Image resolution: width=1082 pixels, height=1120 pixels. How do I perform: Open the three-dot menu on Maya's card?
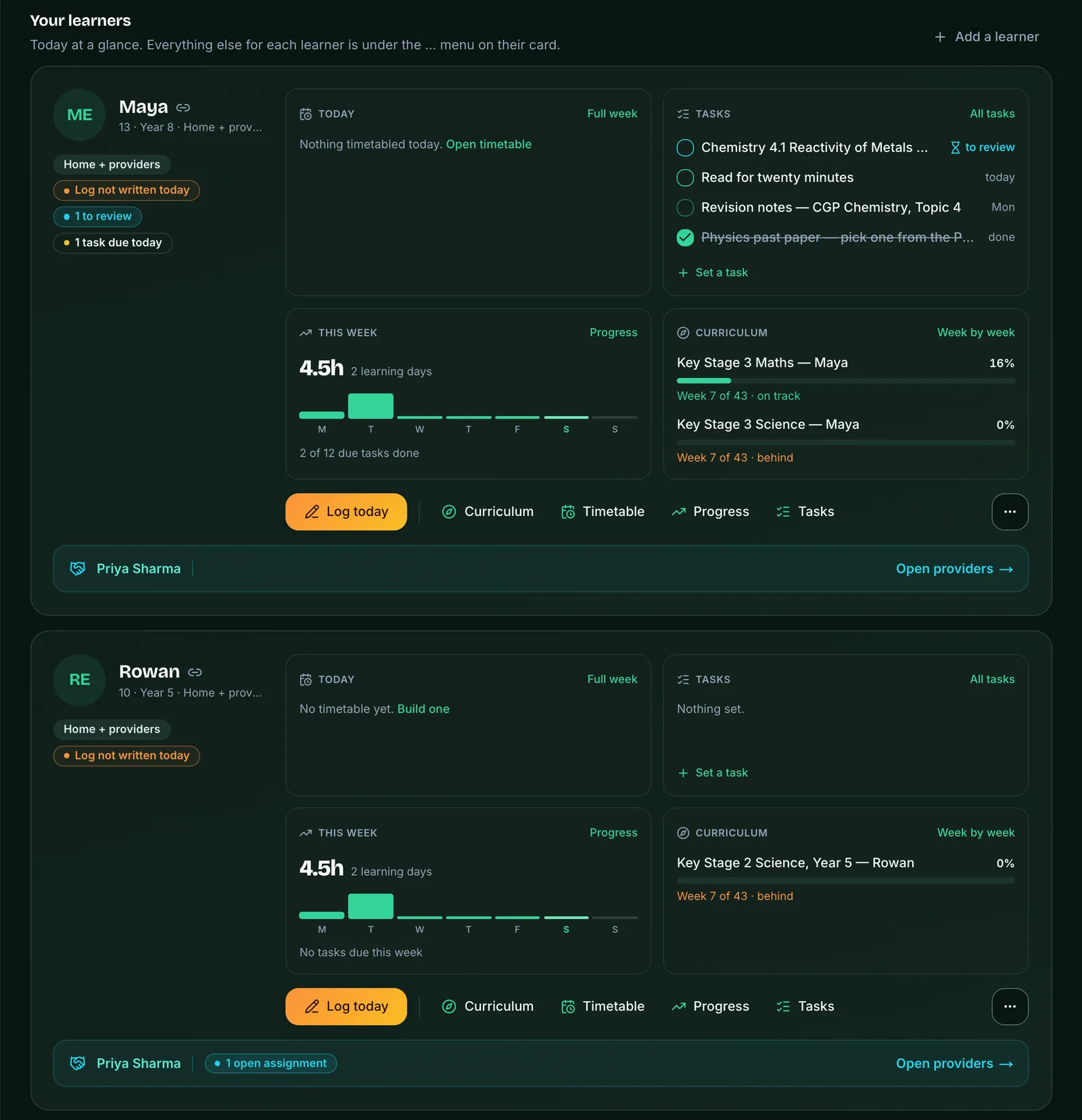1010,512
